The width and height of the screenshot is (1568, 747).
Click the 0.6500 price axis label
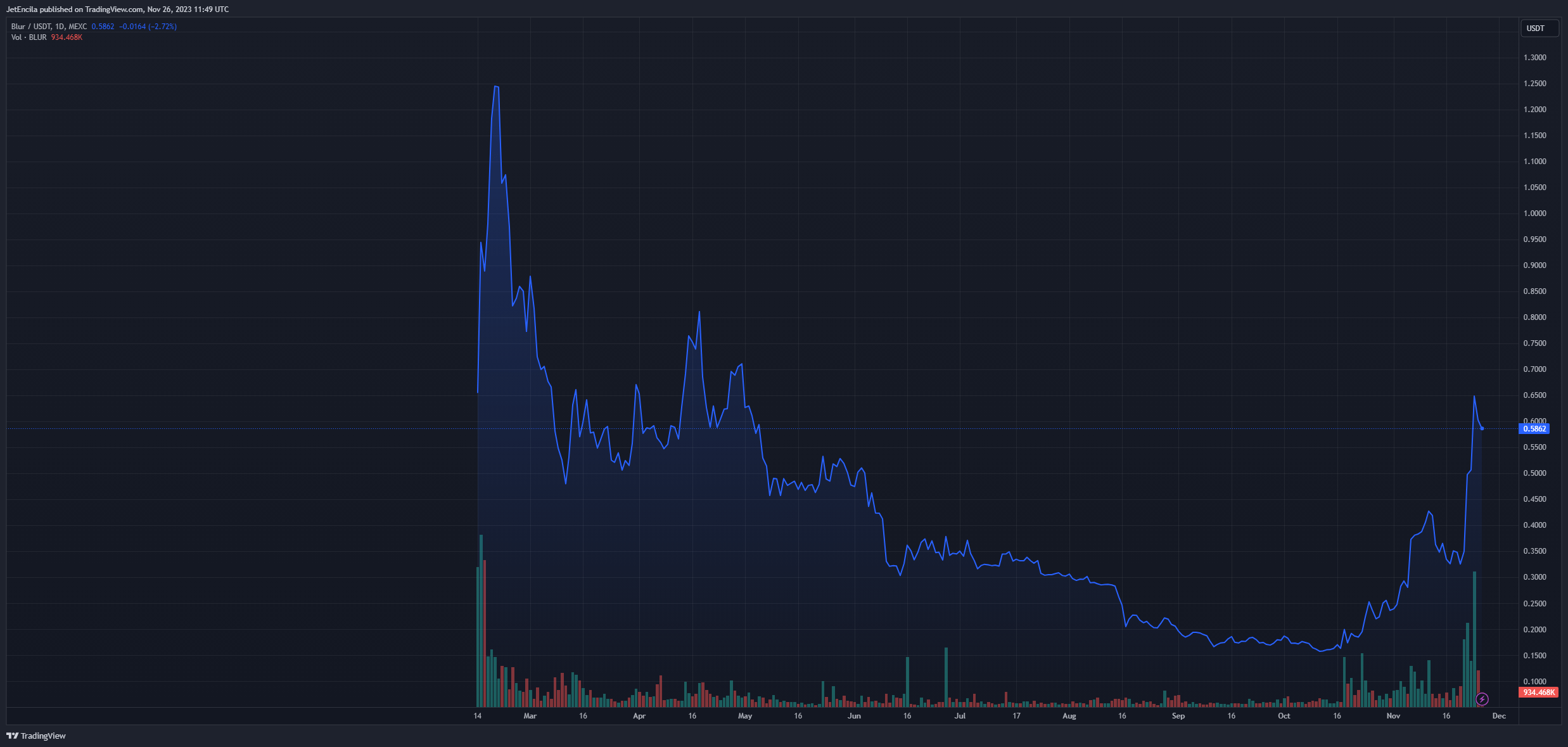(1535, 395)
